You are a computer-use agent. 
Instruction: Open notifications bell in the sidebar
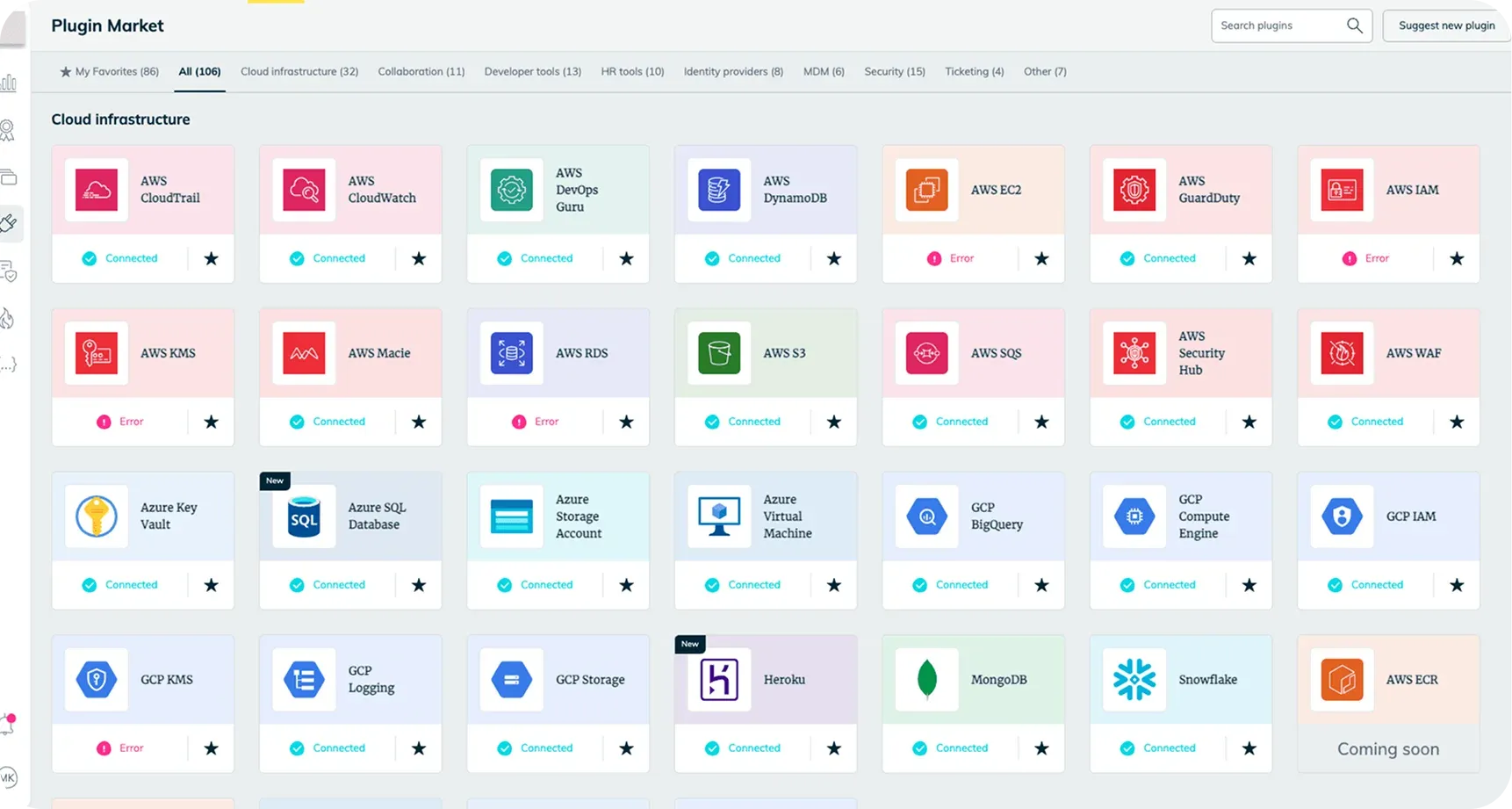click(8, 725)
